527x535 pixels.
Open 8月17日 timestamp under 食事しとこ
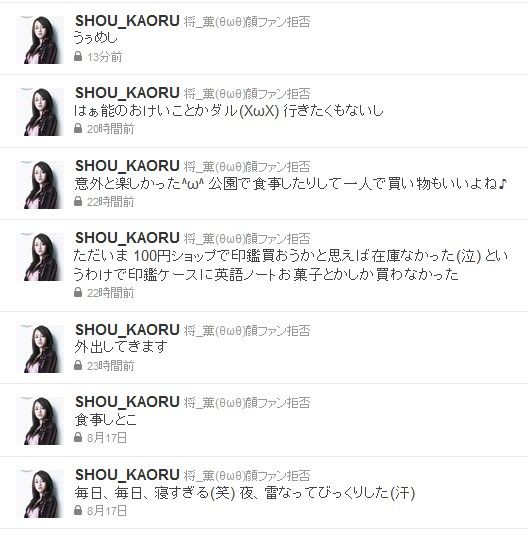point(107,438)
